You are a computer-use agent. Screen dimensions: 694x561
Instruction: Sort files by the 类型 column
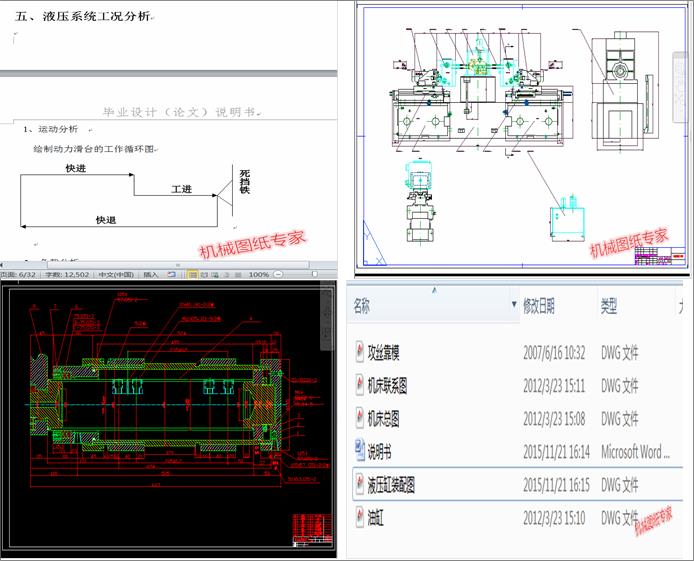609,305
